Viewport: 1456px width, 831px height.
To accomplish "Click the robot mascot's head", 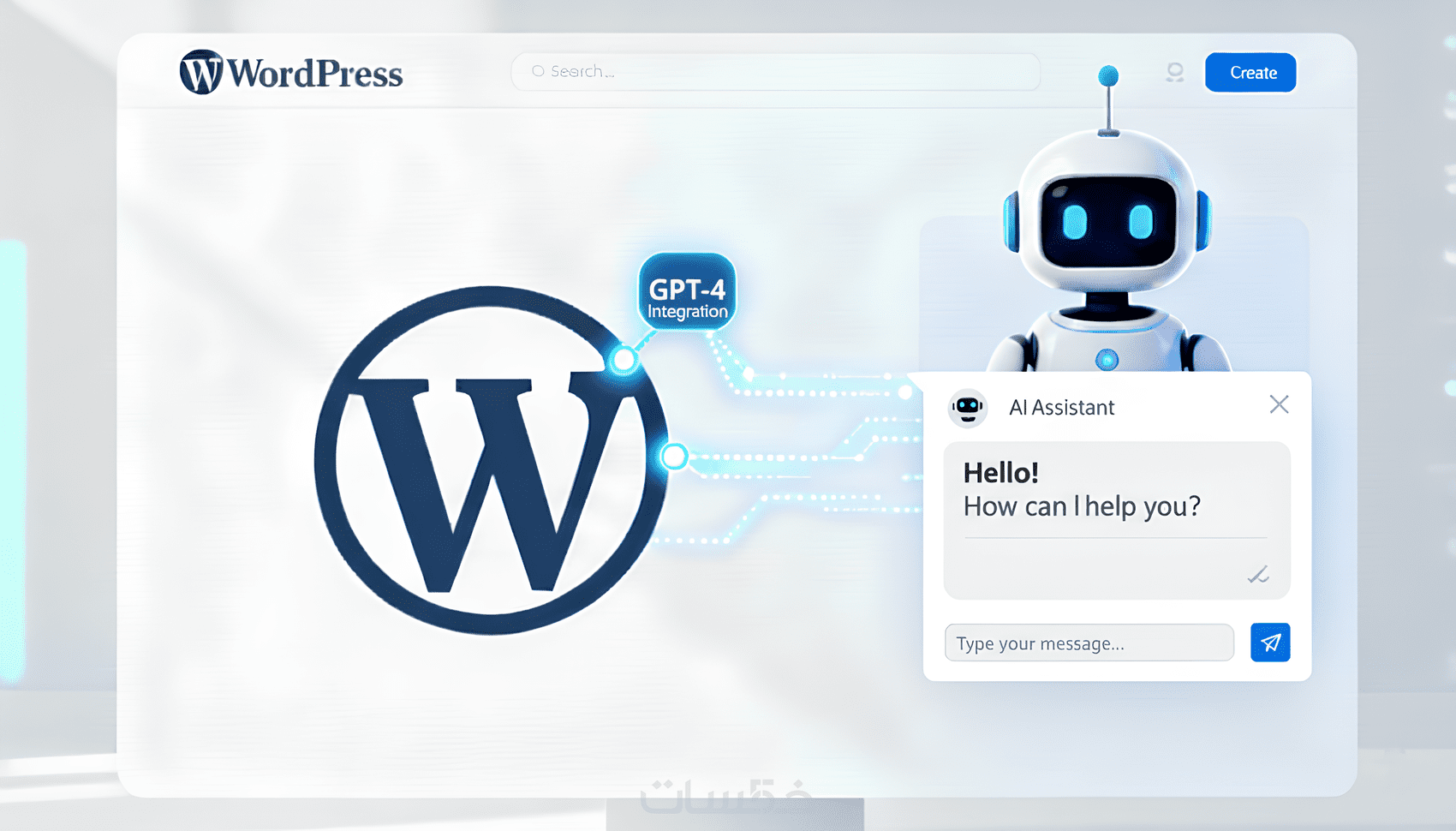I will (1107, 210).
